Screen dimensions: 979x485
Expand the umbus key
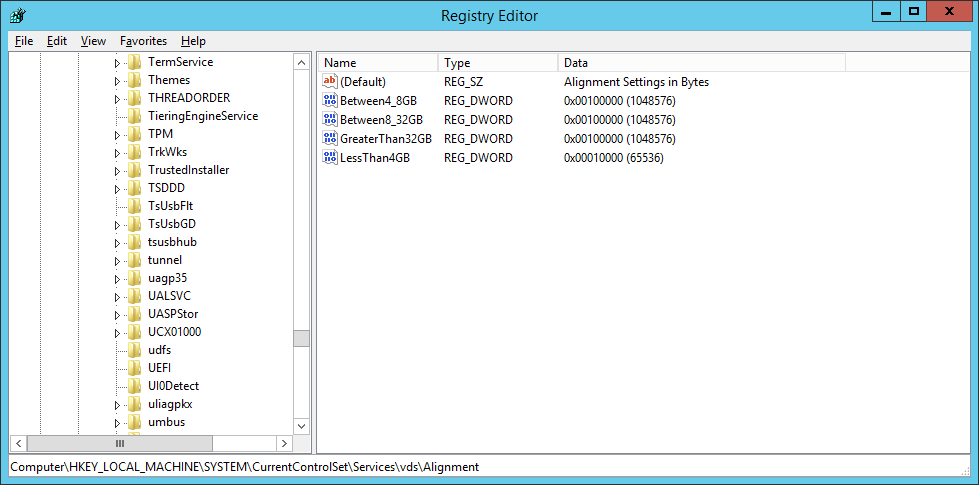point(117,423)
